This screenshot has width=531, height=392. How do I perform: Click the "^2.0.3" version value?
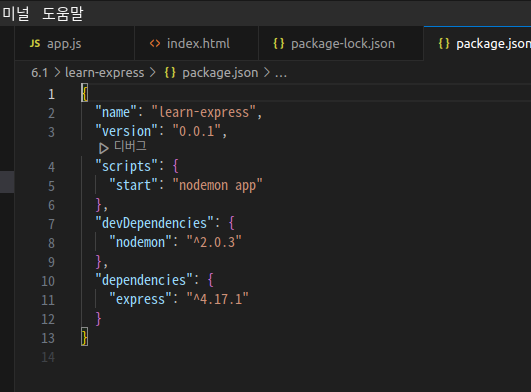click(x=214, y=242)
